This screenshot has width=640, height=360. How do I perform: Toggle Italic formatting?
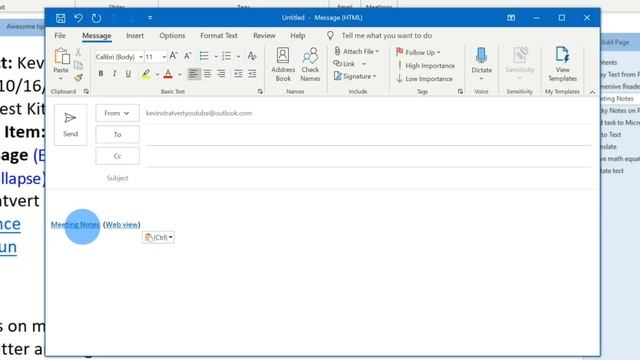(x=114, y=73)
